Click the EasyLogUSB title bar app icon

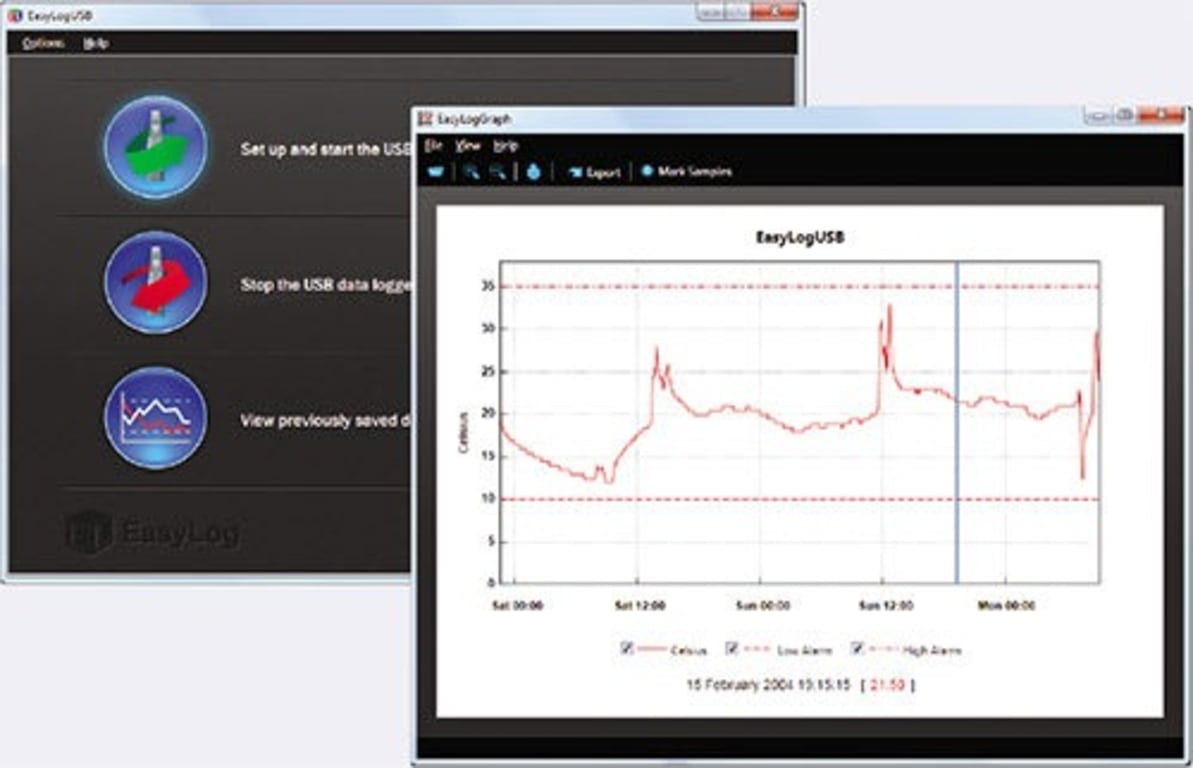[14, 15]
